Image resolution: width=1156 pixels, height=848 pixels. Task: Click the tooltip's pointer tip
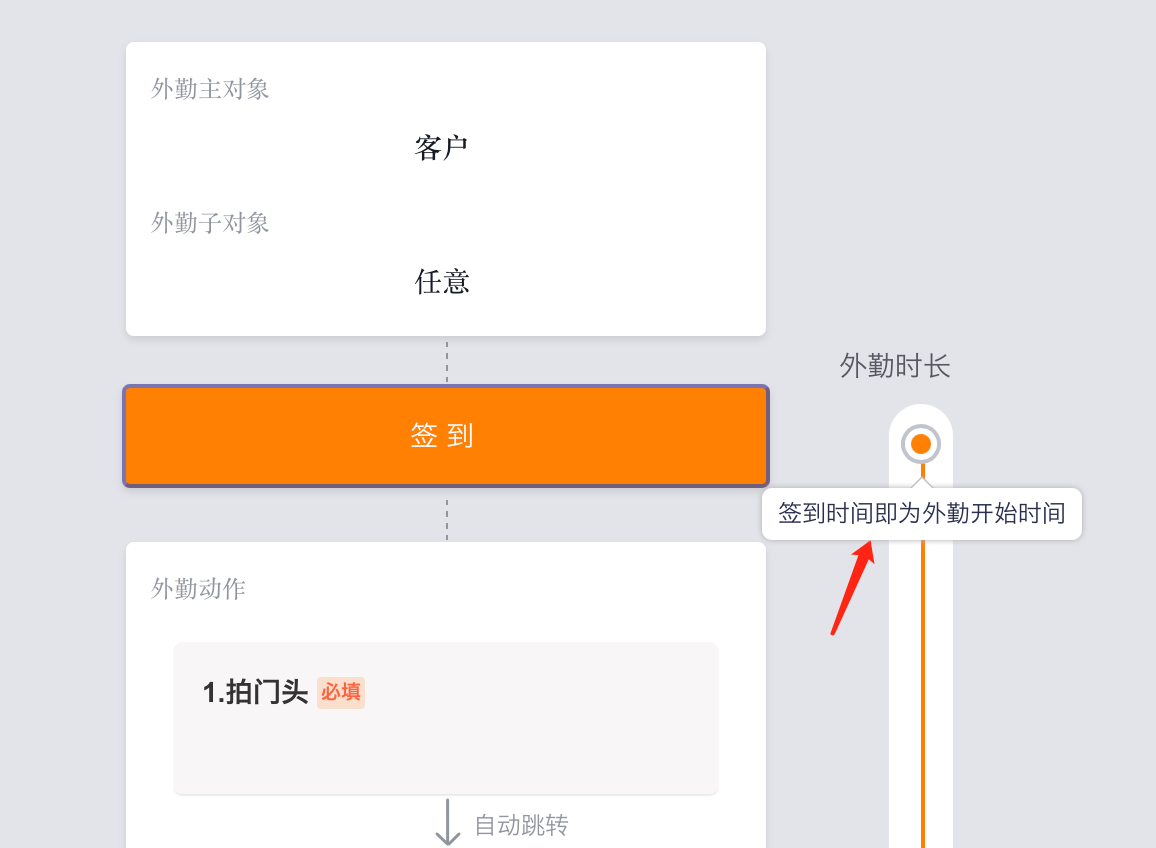(922, 482)
